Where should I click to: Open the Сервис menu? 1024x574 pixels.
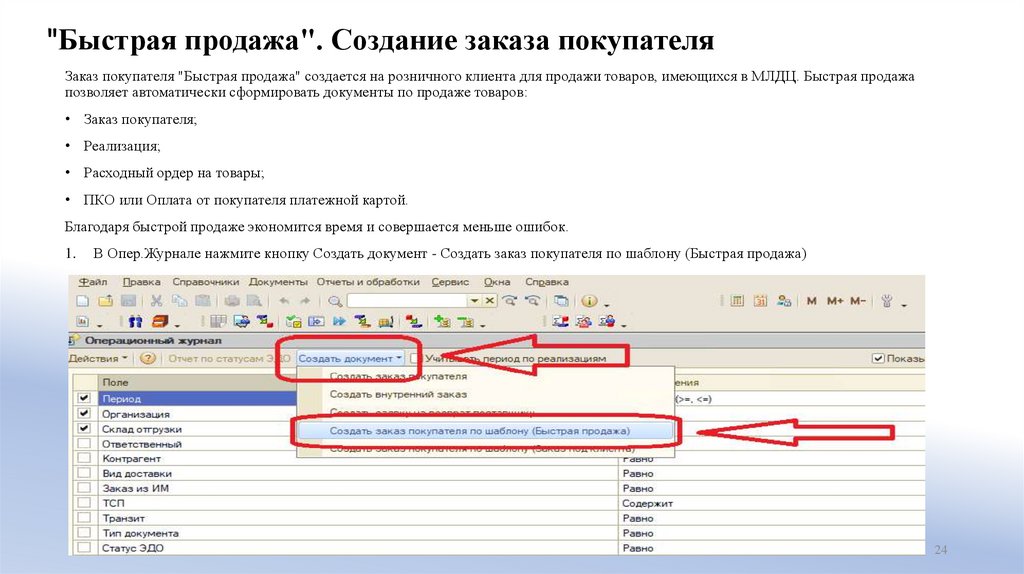(x=450, y=282)
